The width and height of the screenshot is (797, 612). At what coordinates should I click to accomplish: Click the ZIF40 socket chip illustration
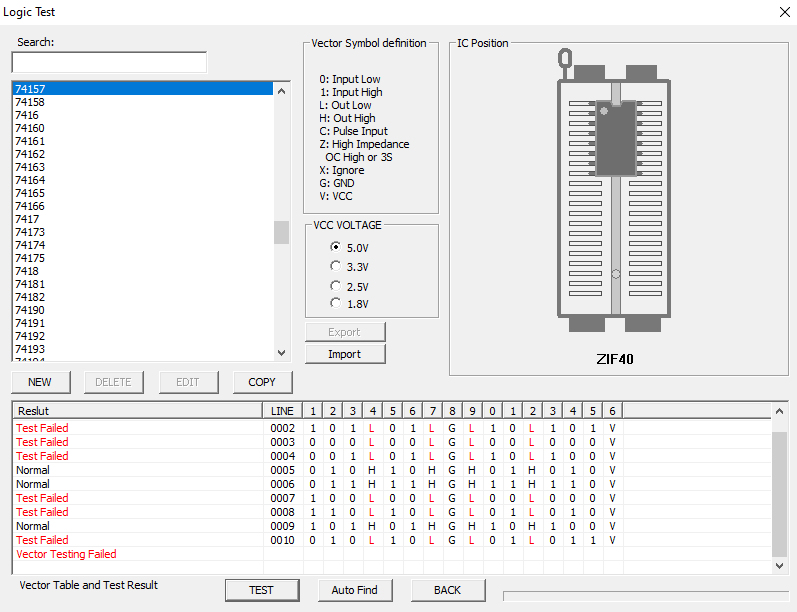point(615,191)
